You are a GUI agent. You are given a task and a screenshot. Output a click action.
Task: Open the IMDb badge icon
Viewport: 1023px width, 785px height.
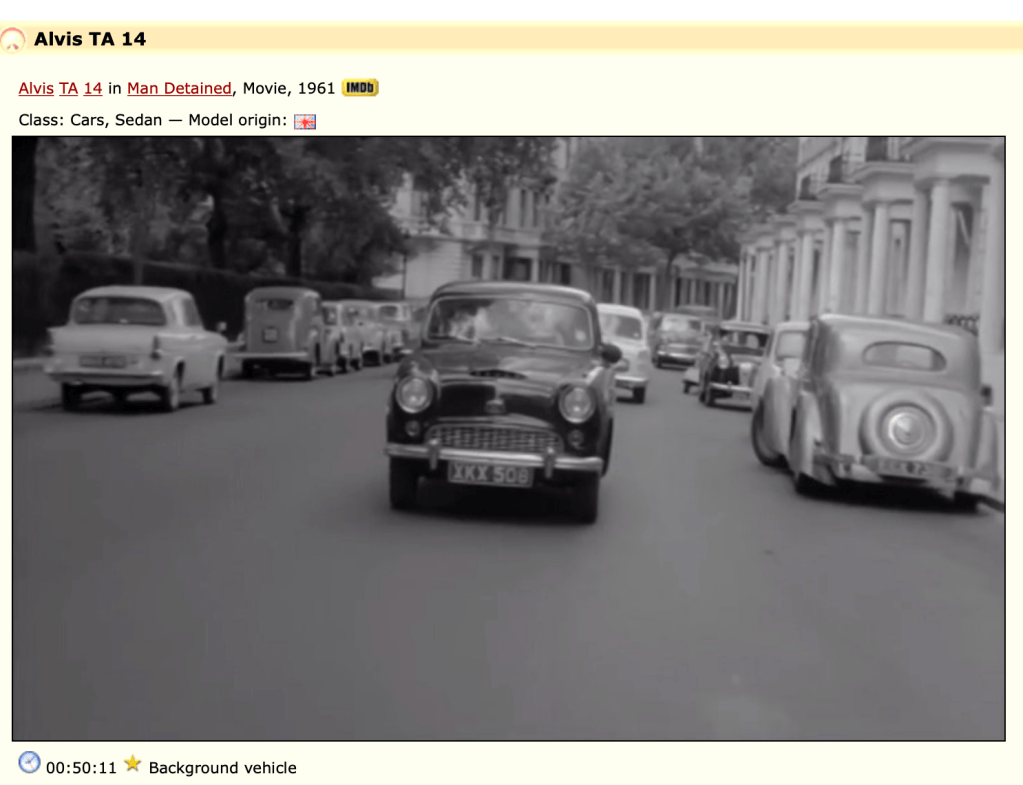coord(360,88)
